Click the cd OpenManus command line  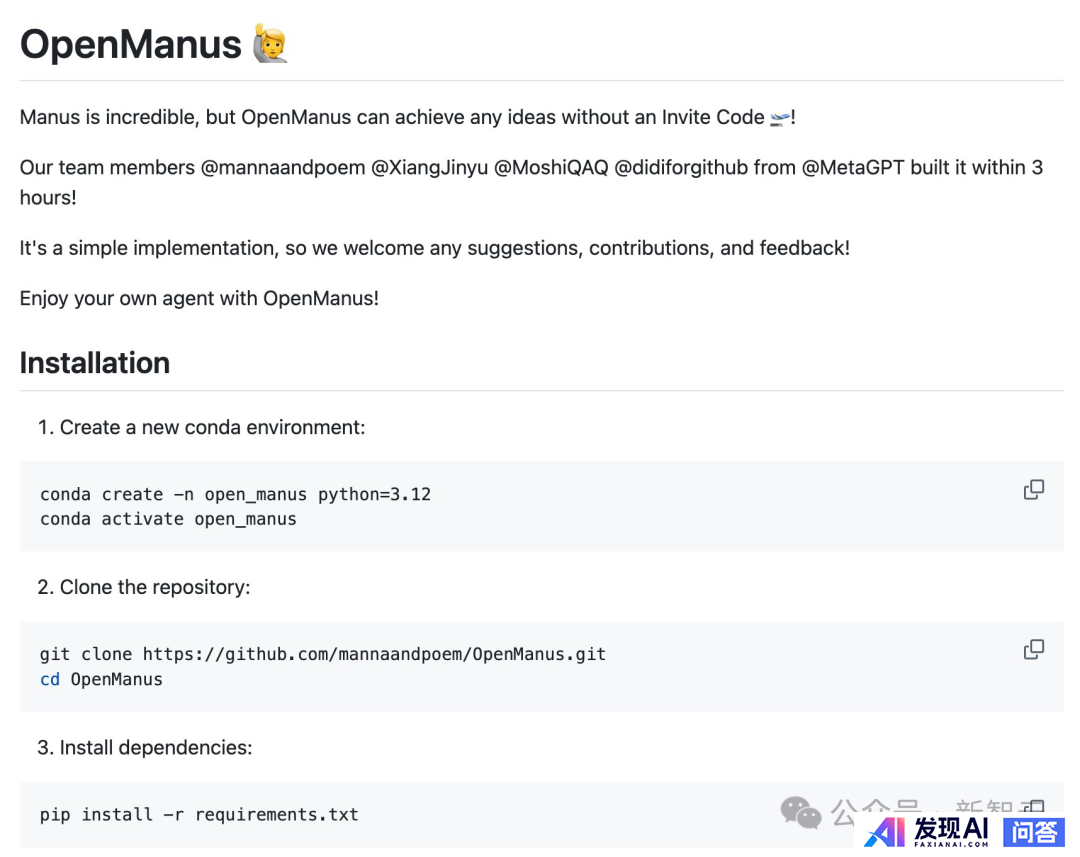coord(101,680)
